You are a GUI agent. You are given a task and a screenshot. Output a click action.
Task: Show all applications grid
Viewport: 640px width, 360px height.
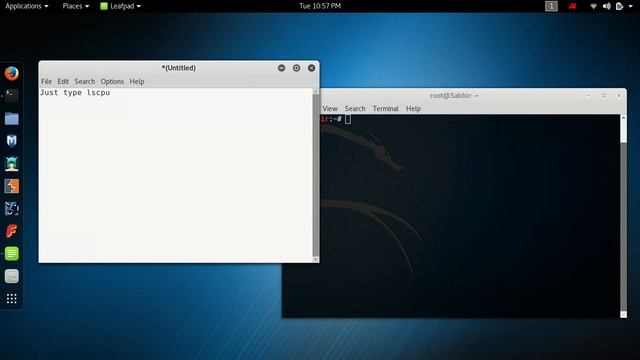[x=11, y=299]
